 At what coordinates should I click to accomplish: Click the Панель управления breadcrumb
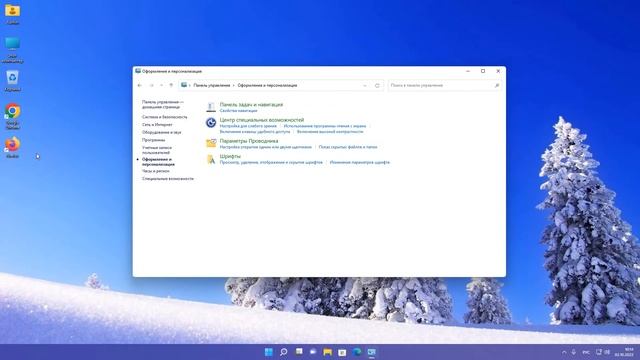pyautogui.click(x=211, y=85)
